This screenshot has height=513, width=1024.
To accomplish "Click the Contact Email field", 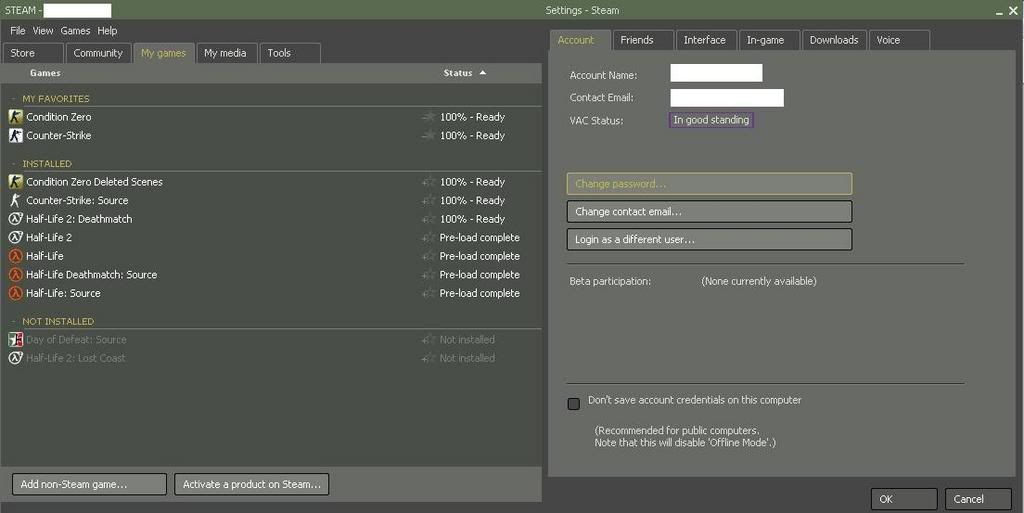I will [727, 98].
